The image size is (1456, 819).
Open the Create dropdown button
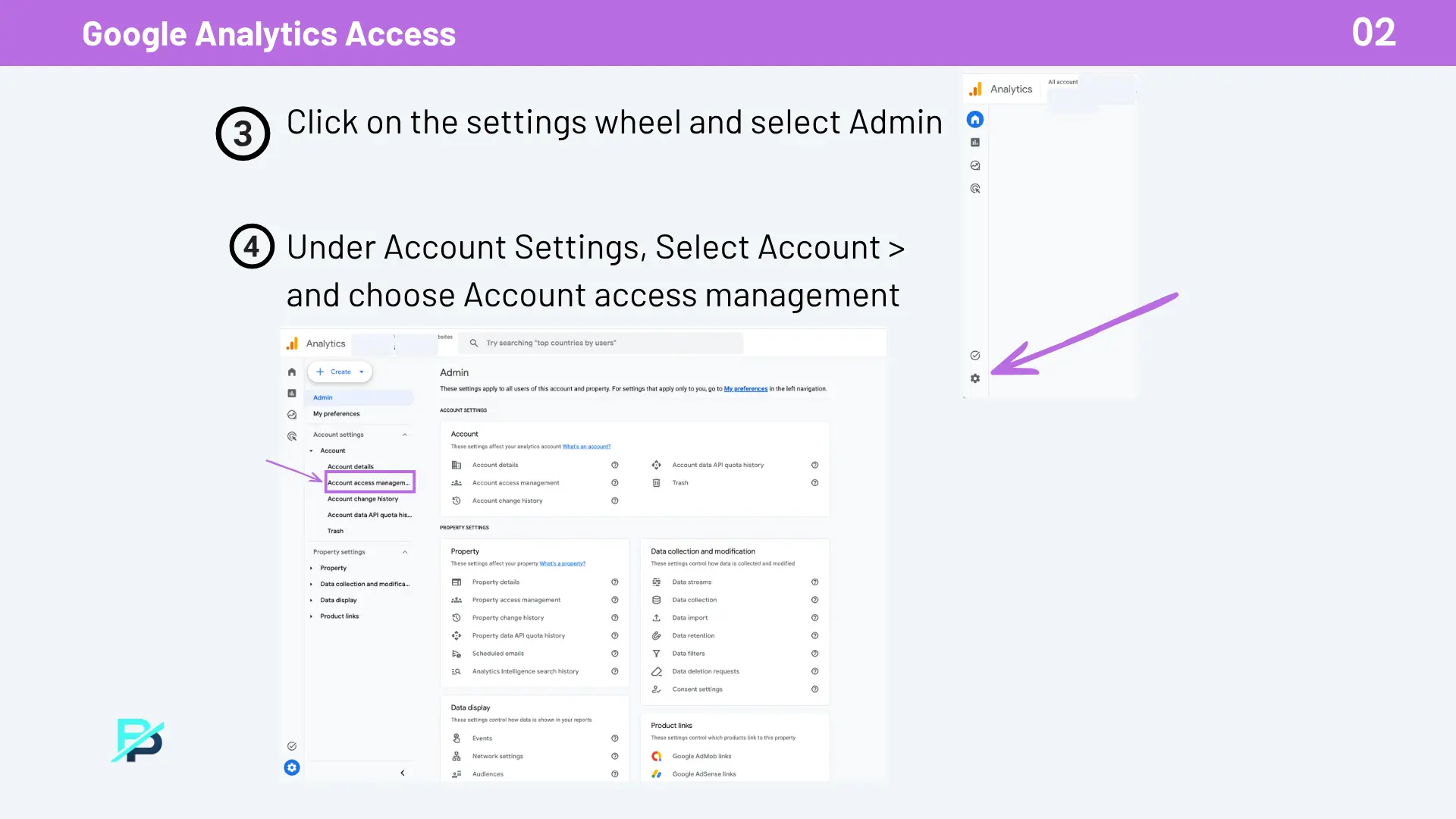click(340, 372)
